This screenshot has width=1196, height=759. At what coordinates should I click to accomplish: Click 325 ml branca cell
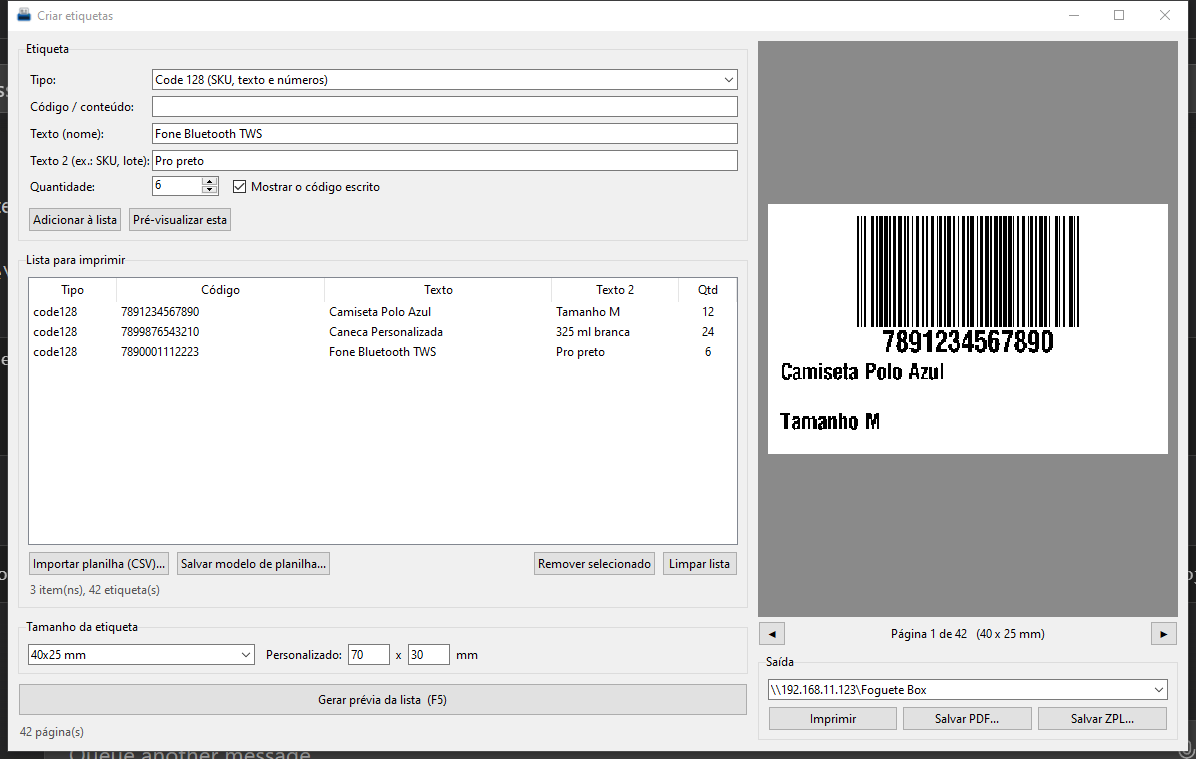[593, 332]
